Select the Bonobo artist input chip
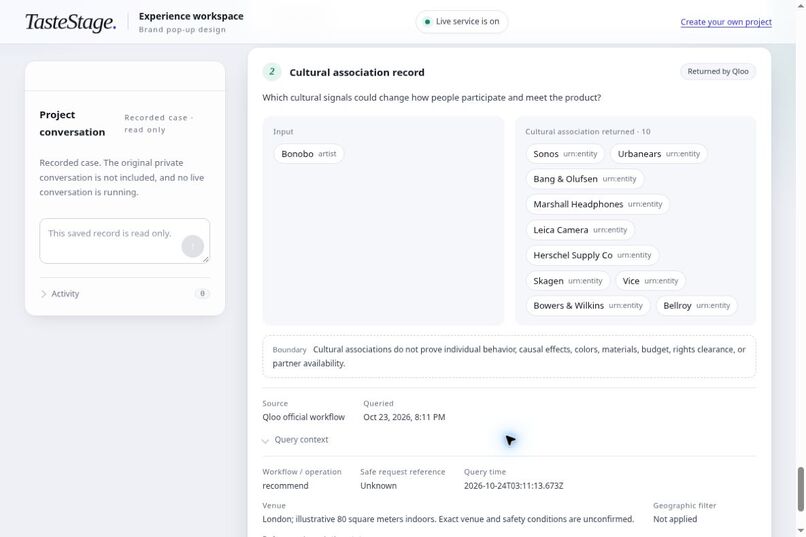 point(308,154)
